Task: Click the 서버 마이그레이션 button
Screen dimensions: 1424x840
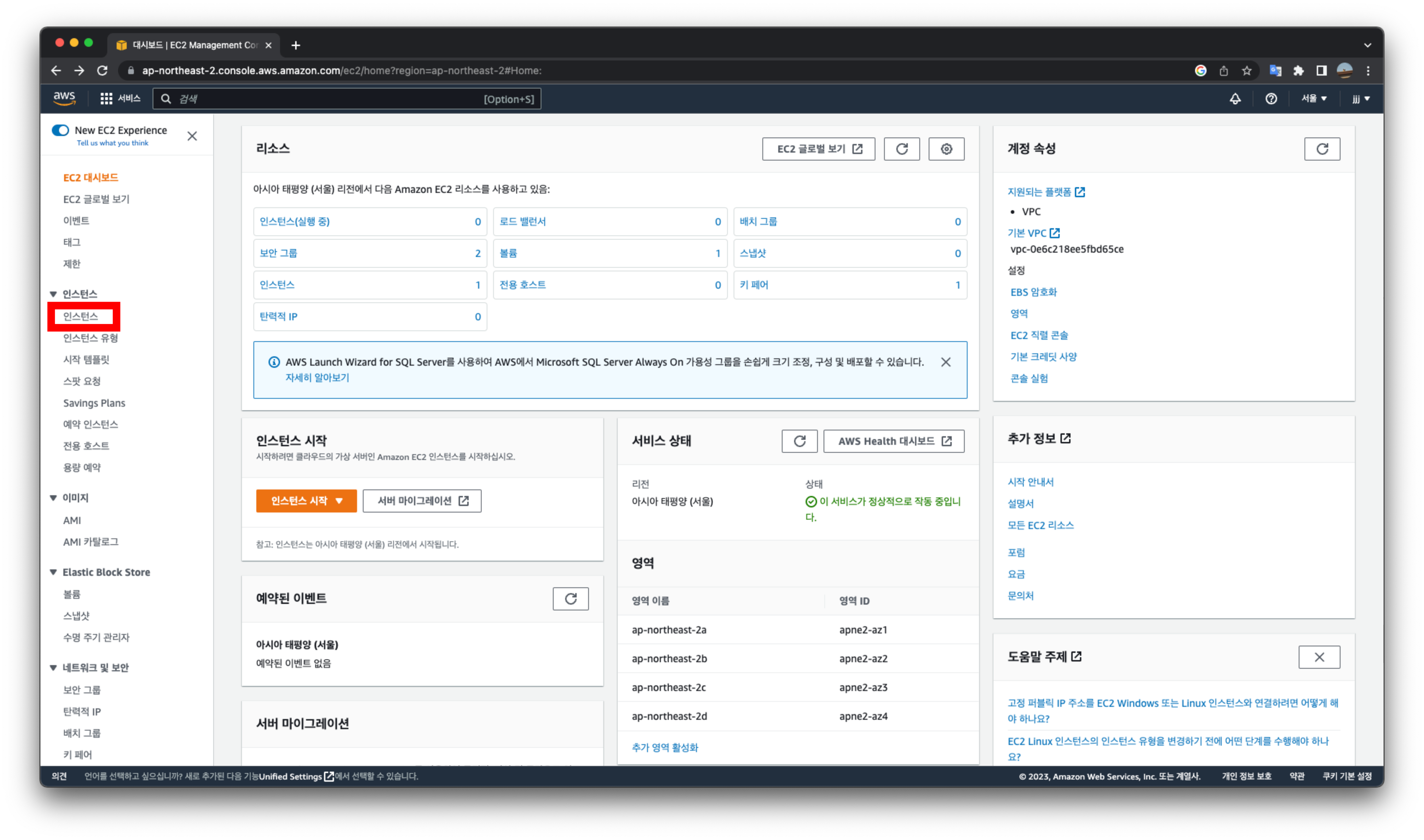Action: point(422,501)
